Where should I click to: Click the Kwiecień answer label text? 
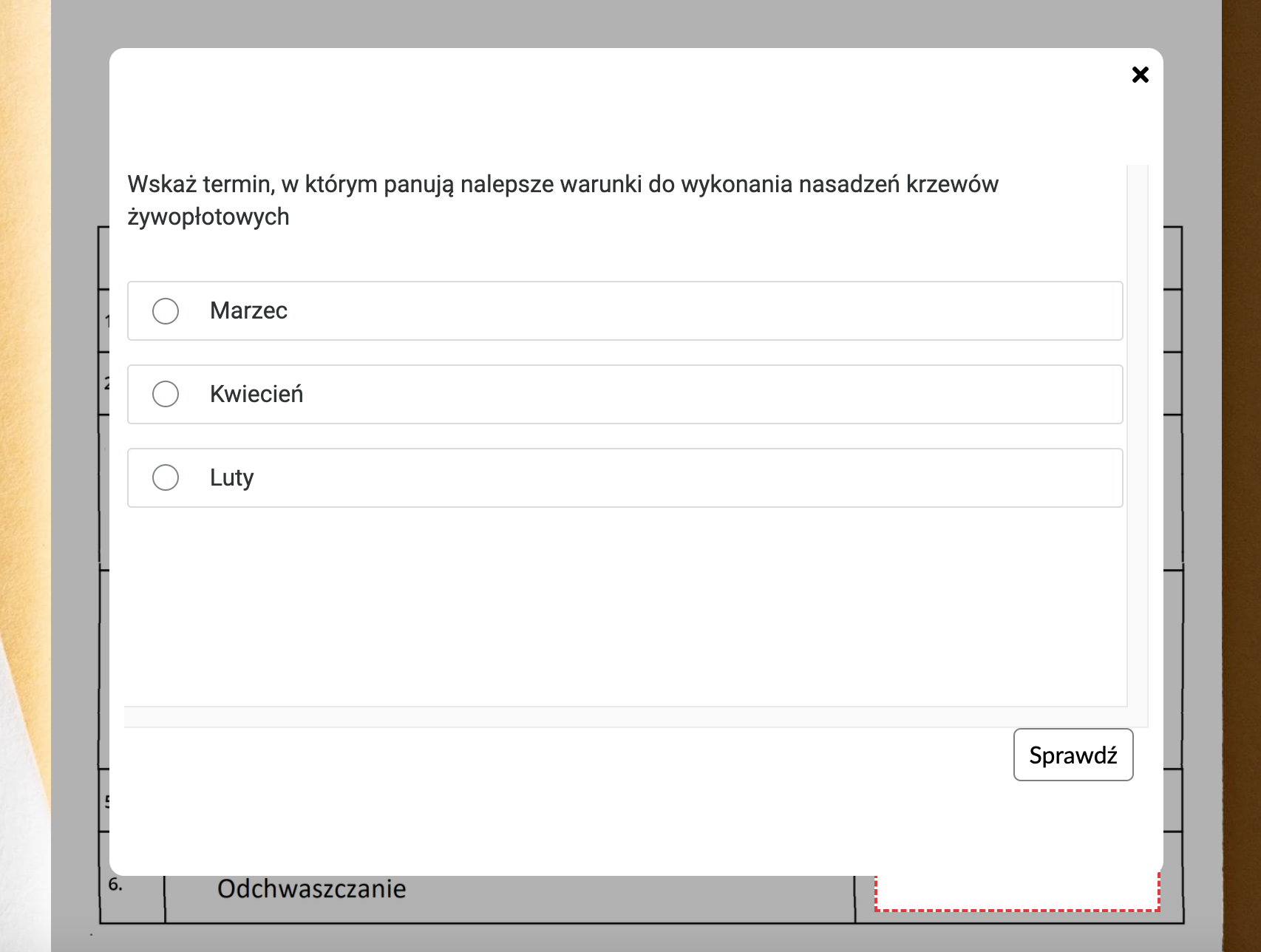click(256, 395)
